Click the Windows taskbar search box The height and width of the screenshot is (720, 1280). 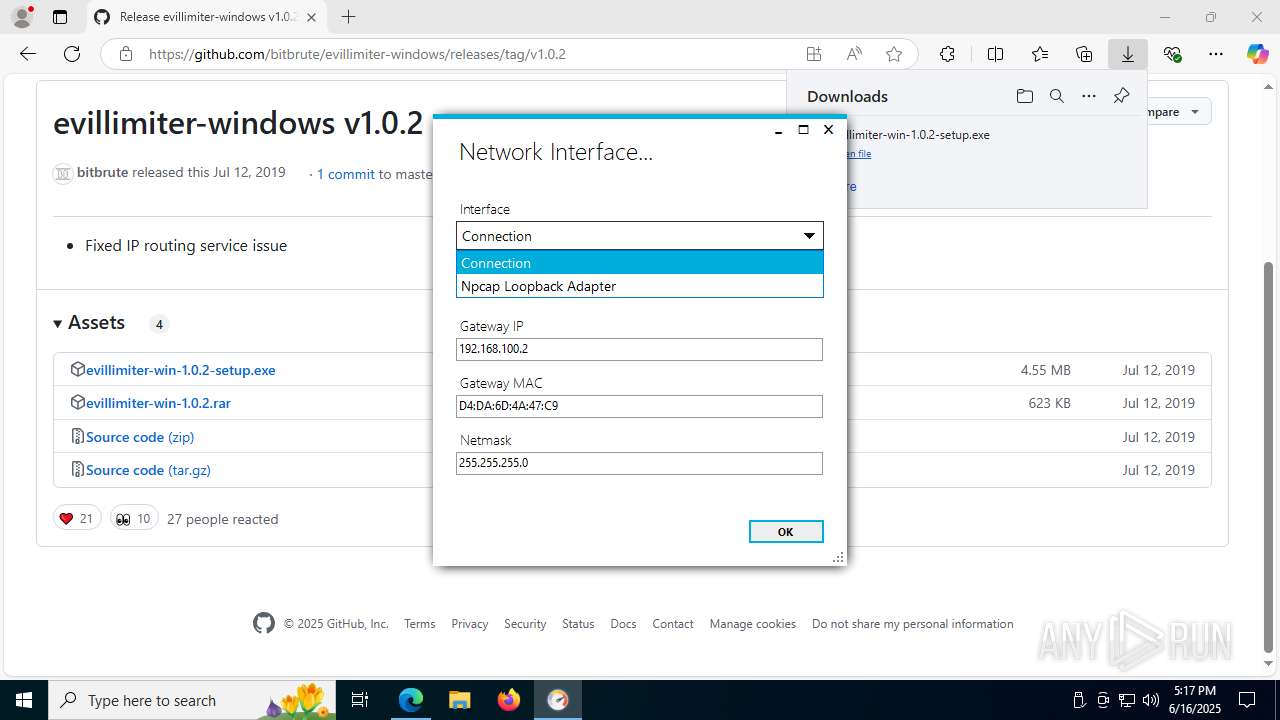(x=193, y=700)
